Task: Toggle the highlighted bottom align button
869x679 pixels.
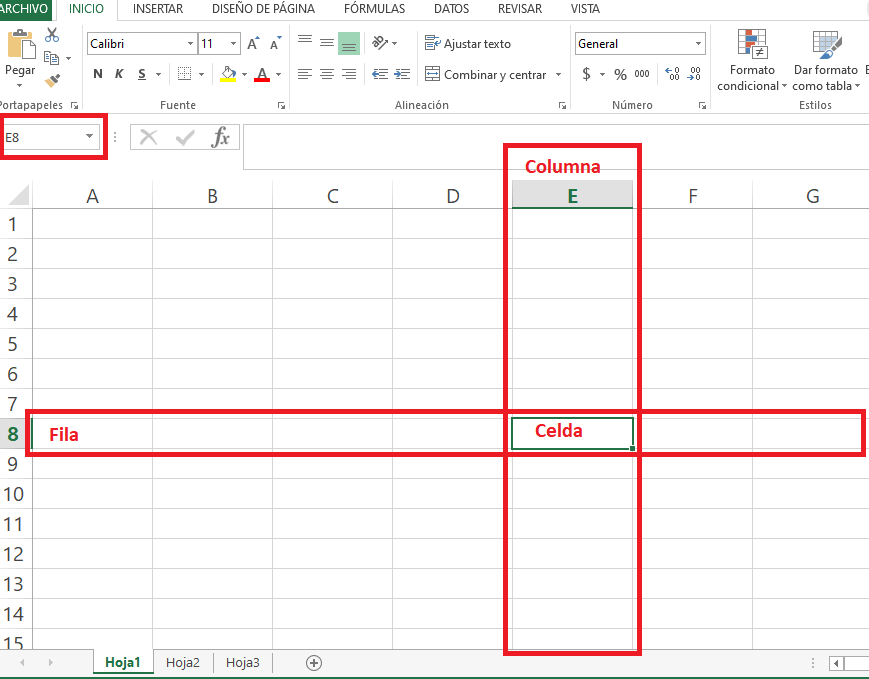Action: [x=349, y=43]
